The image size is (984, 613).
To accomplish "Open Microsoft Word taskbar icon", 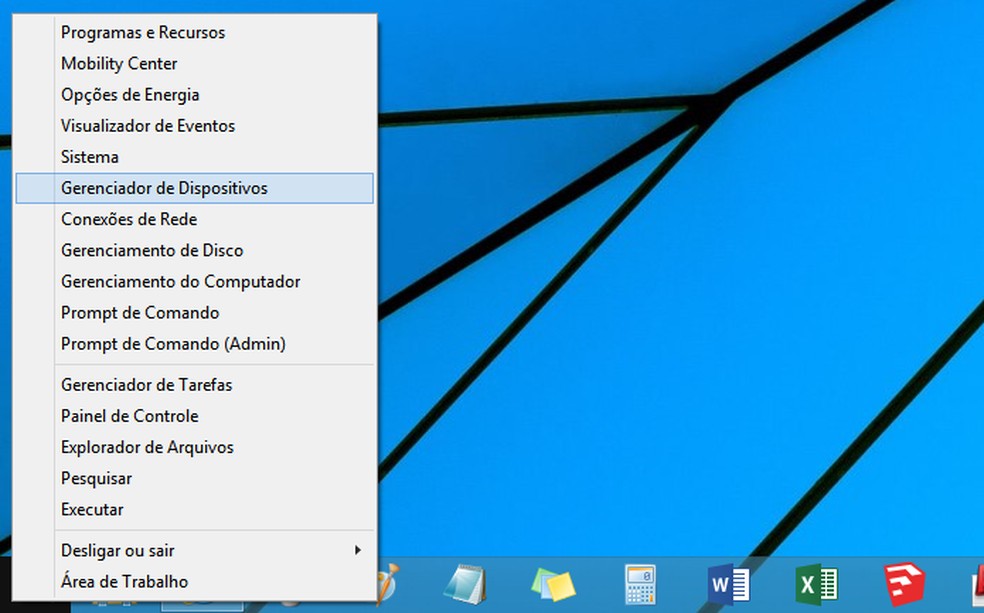I will [729, 584].
